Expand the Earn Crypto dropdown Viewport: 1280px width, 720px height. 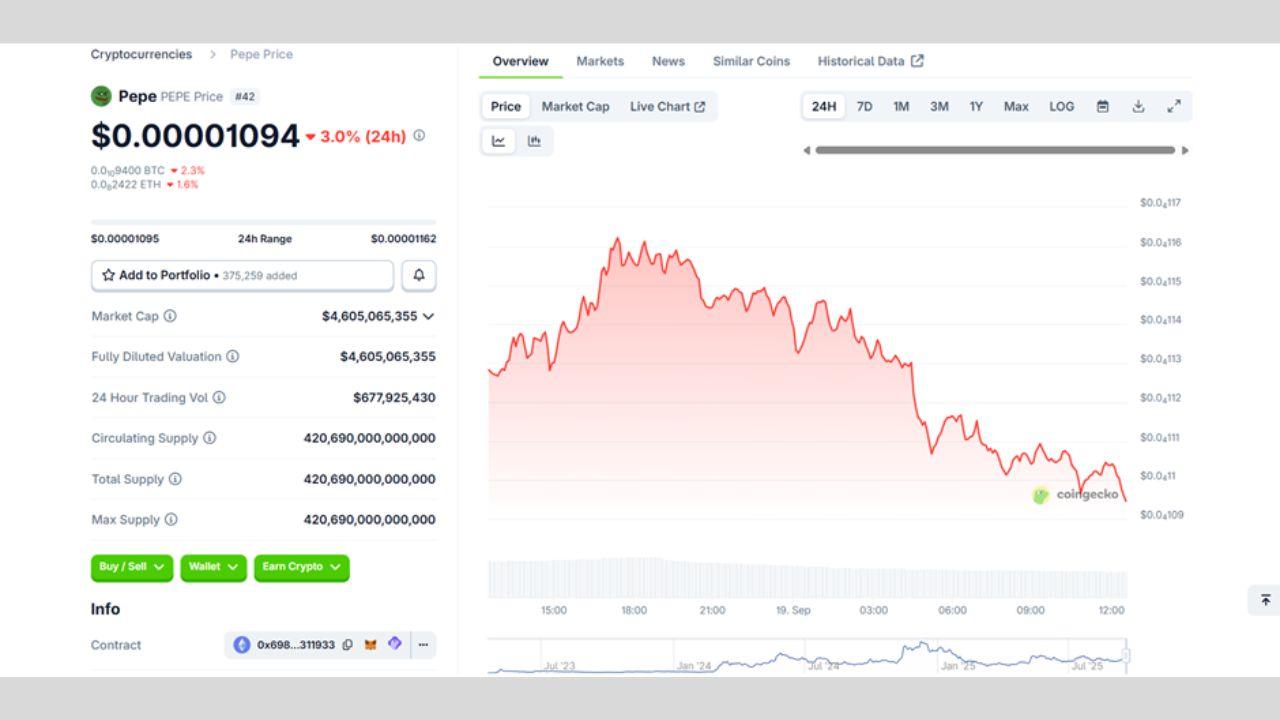click(301, 567)
